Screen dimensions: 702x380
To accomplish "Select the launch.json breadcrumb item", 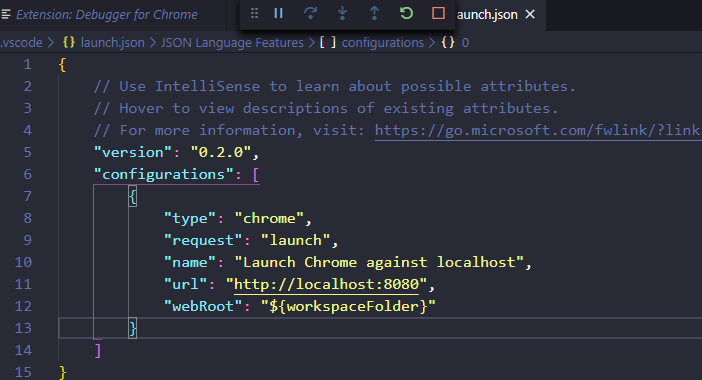I will (x=112, y=43).
